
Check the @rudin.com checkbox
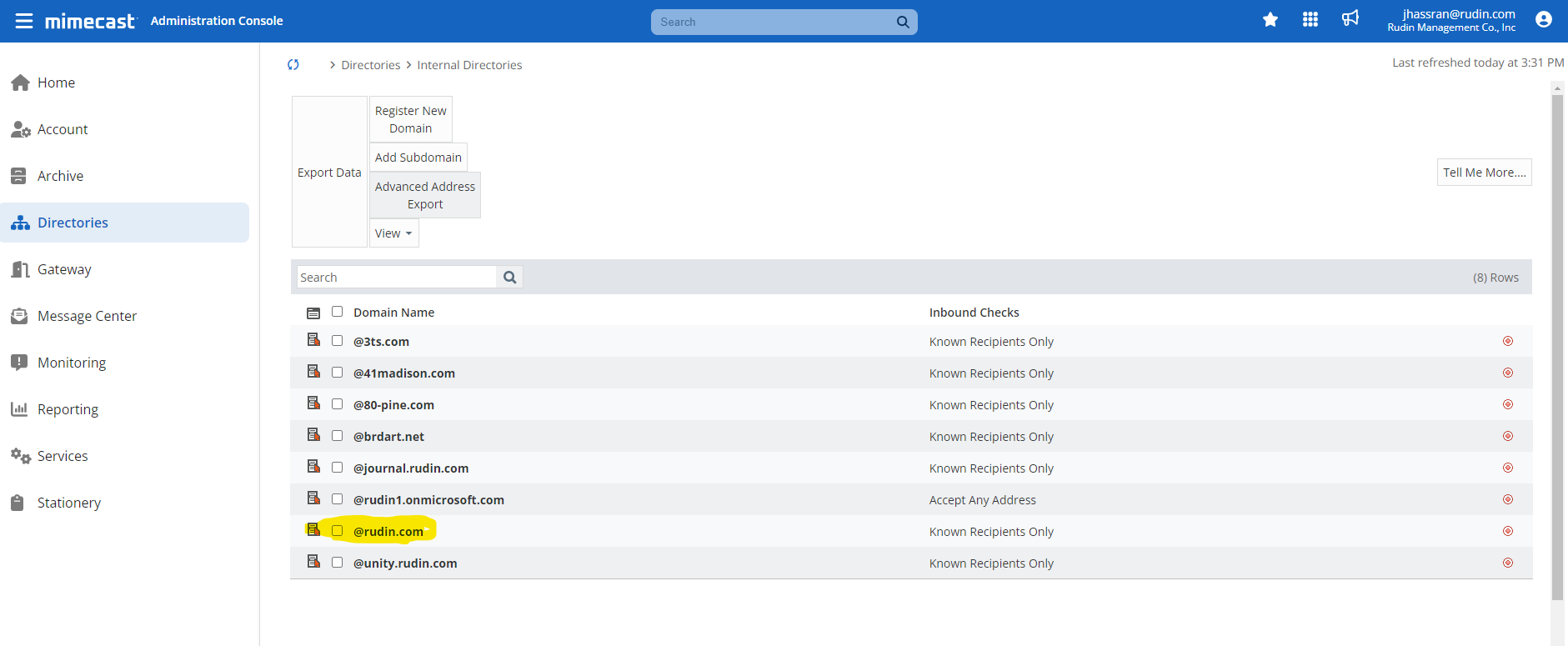(x=338, y=531)
